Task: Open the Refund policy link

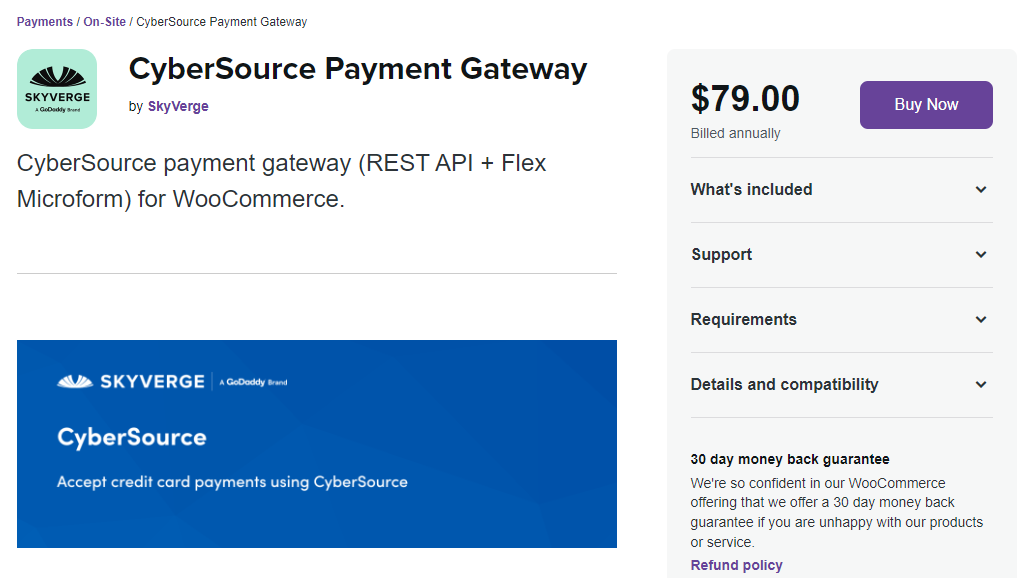Action: [x=736, y=566]
